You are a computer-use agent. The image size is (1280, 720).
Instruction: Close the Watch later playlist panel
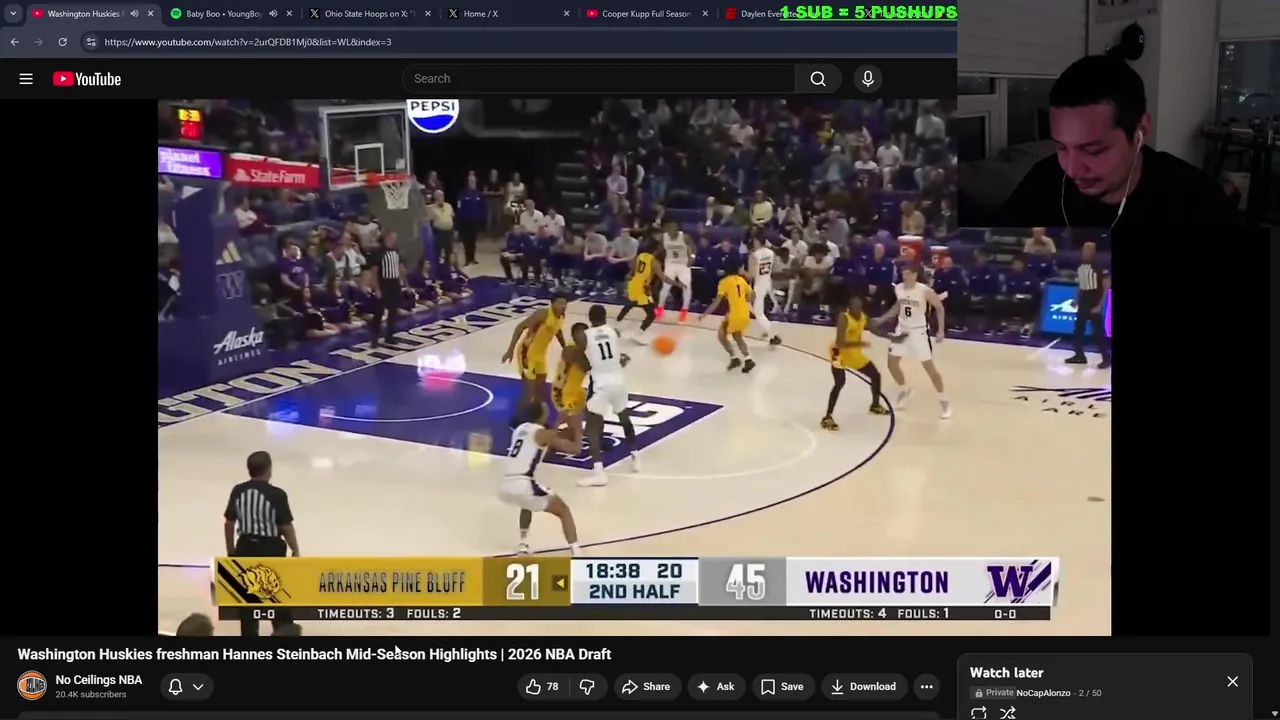(1233, 681)
